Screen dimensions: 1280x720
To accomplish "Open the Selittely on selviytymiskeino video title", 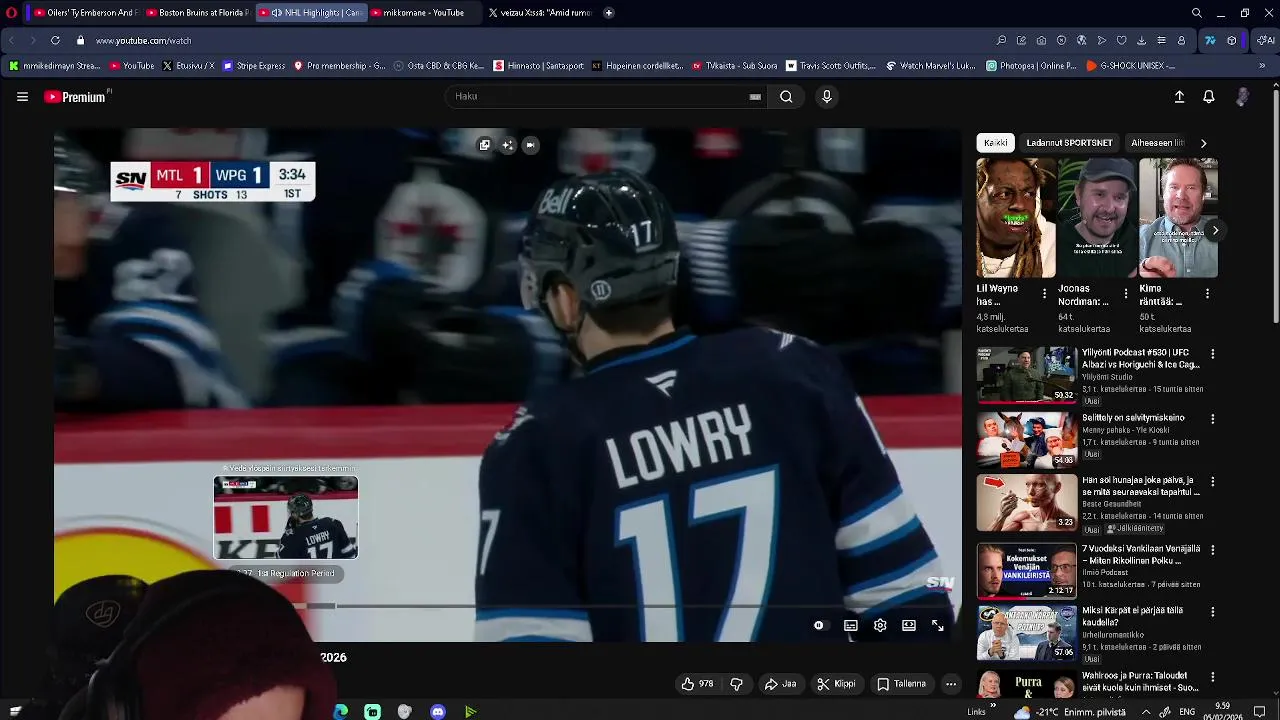I will pyautogui.click(x=1133, y=418).
